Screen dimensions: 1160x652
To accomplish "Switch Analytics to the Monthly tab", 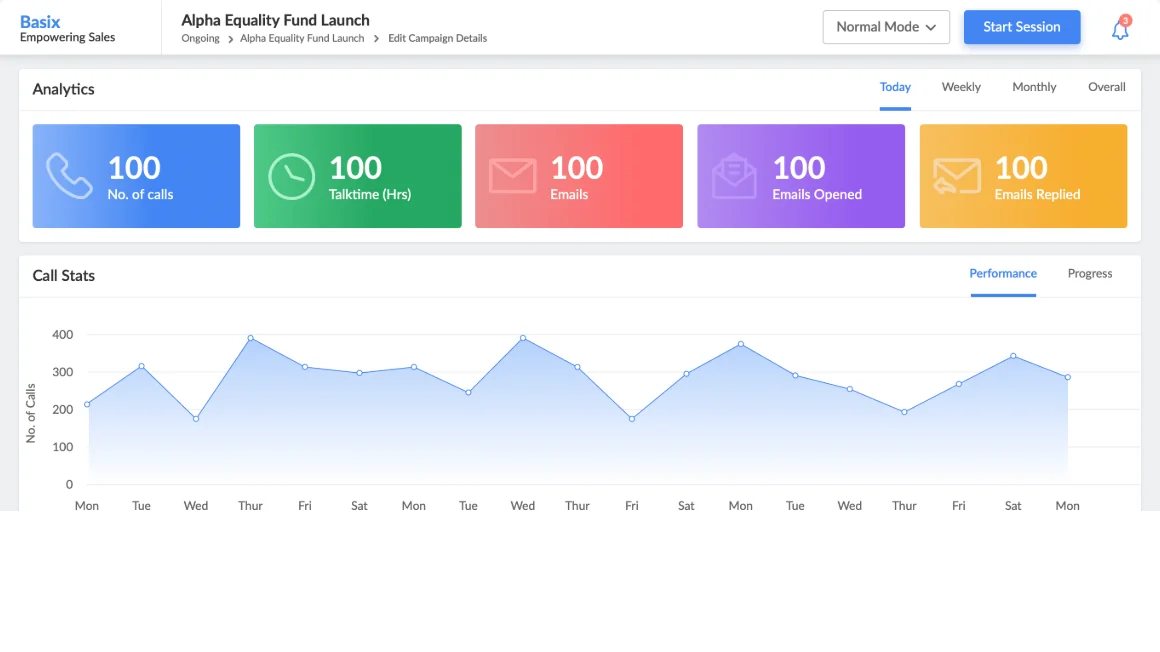I will (1034, 87).
